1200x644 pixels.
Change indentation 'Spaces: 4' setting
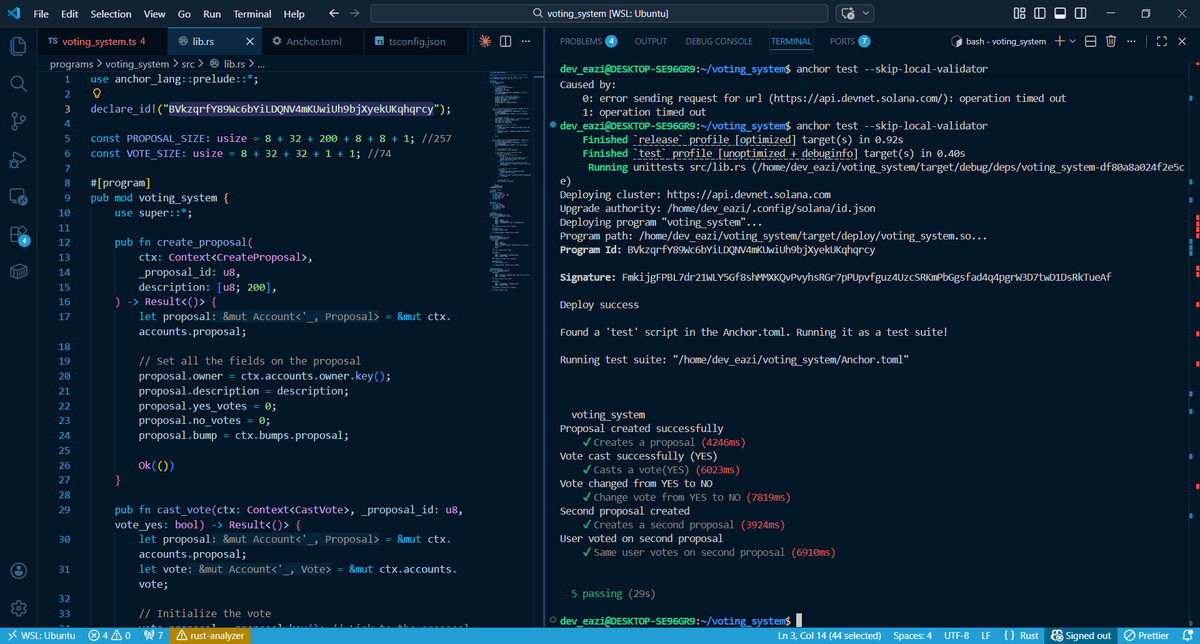click(x=912, y=636)
